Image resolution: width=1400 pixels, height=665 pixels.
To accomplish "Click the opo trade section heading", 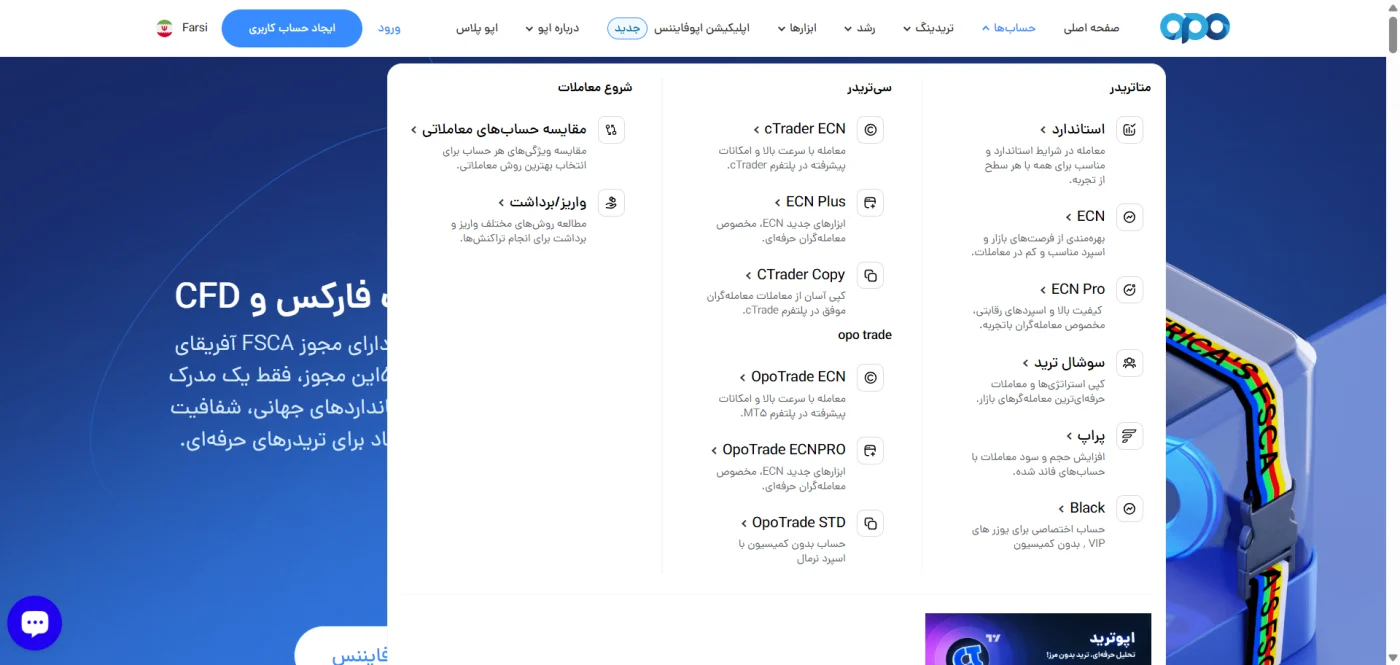I will (865, 335).
